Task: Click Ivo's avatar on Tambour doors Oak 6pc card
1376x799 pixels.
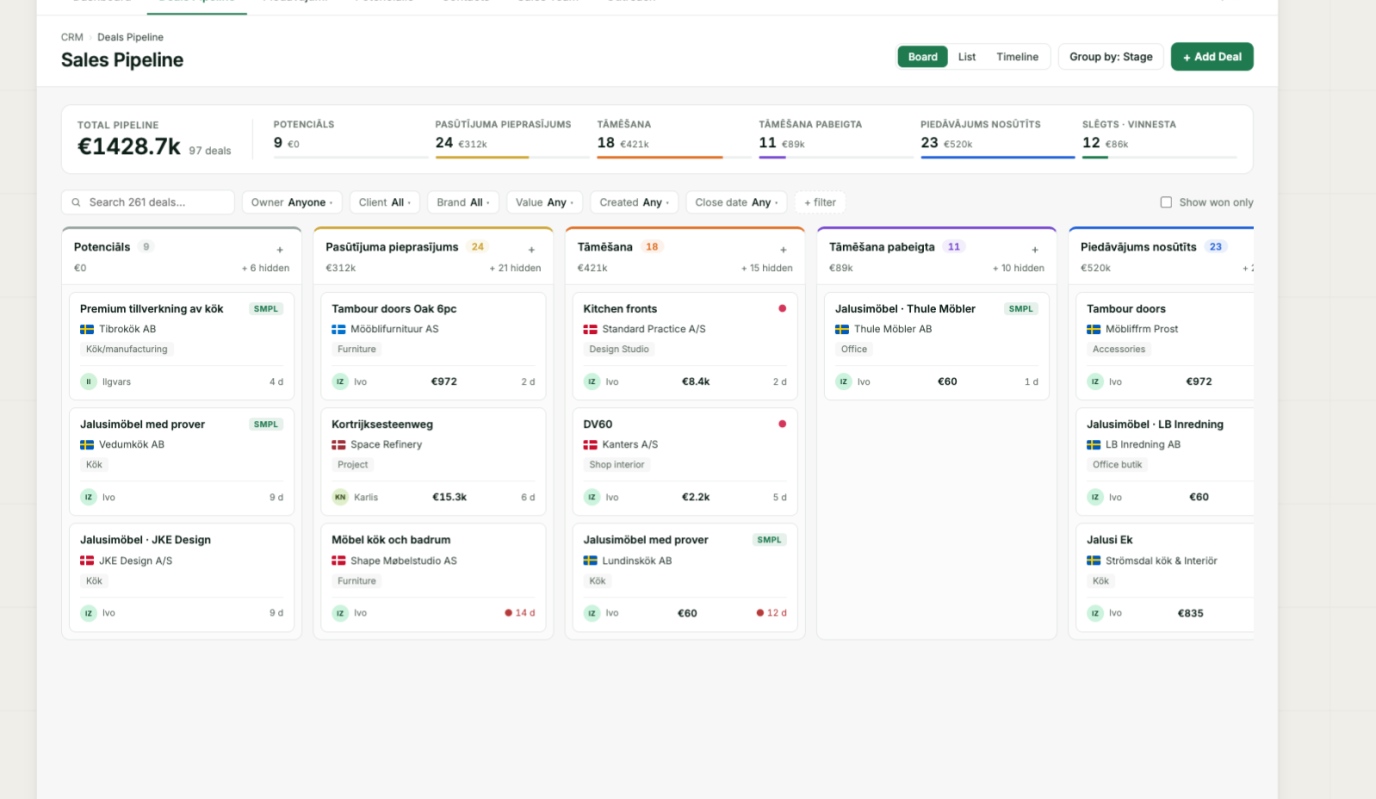Action: click(340, 382)
